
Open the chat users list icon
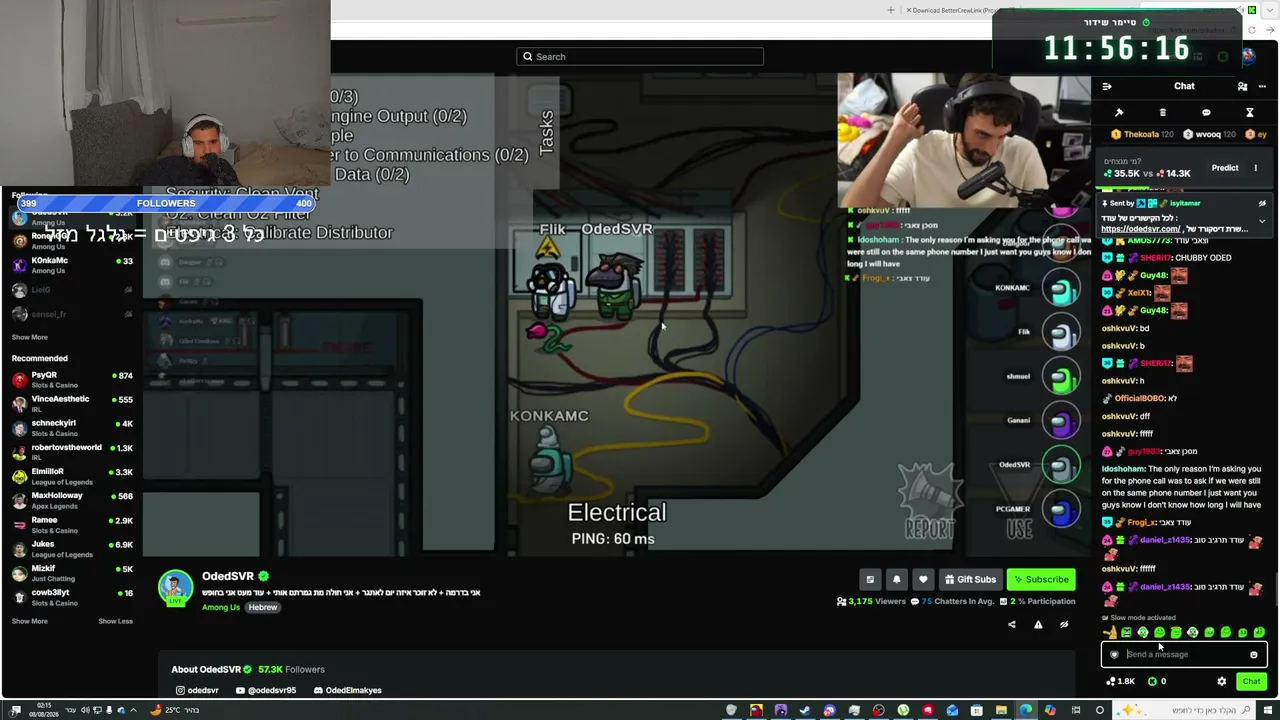(x=1242, y=87)
